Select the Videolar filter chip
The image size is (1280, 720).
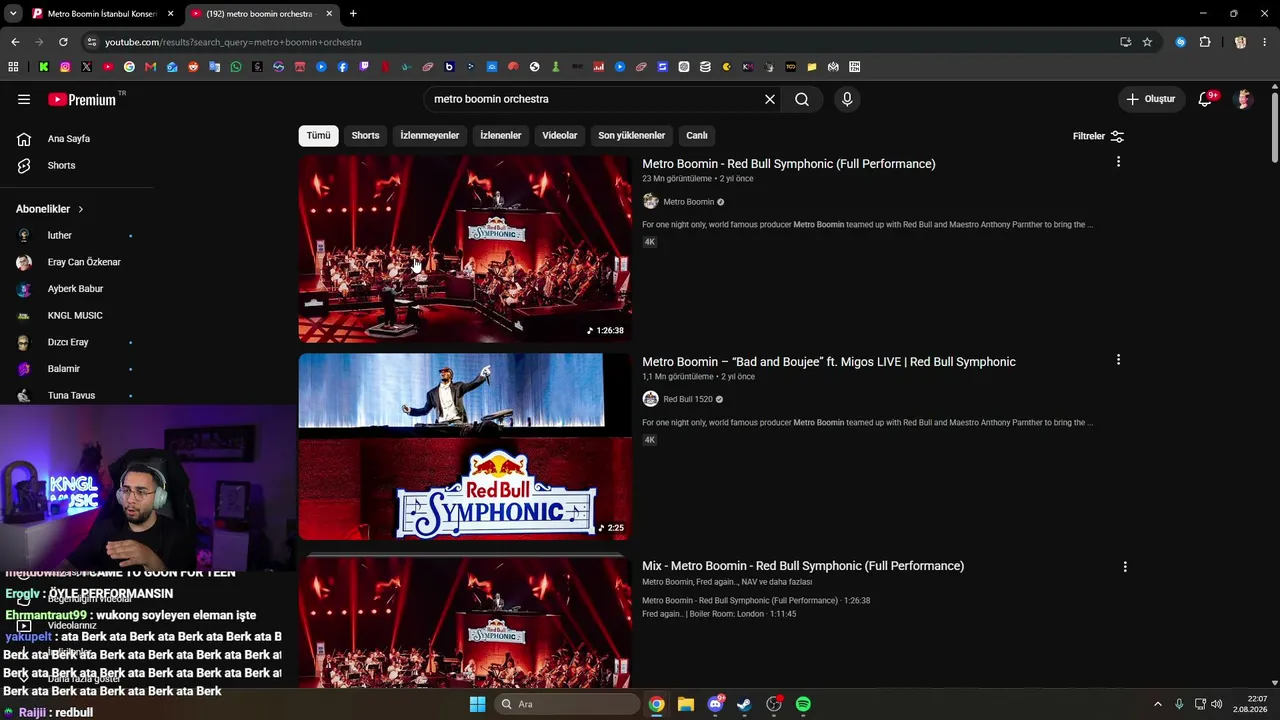click(560, 135)
